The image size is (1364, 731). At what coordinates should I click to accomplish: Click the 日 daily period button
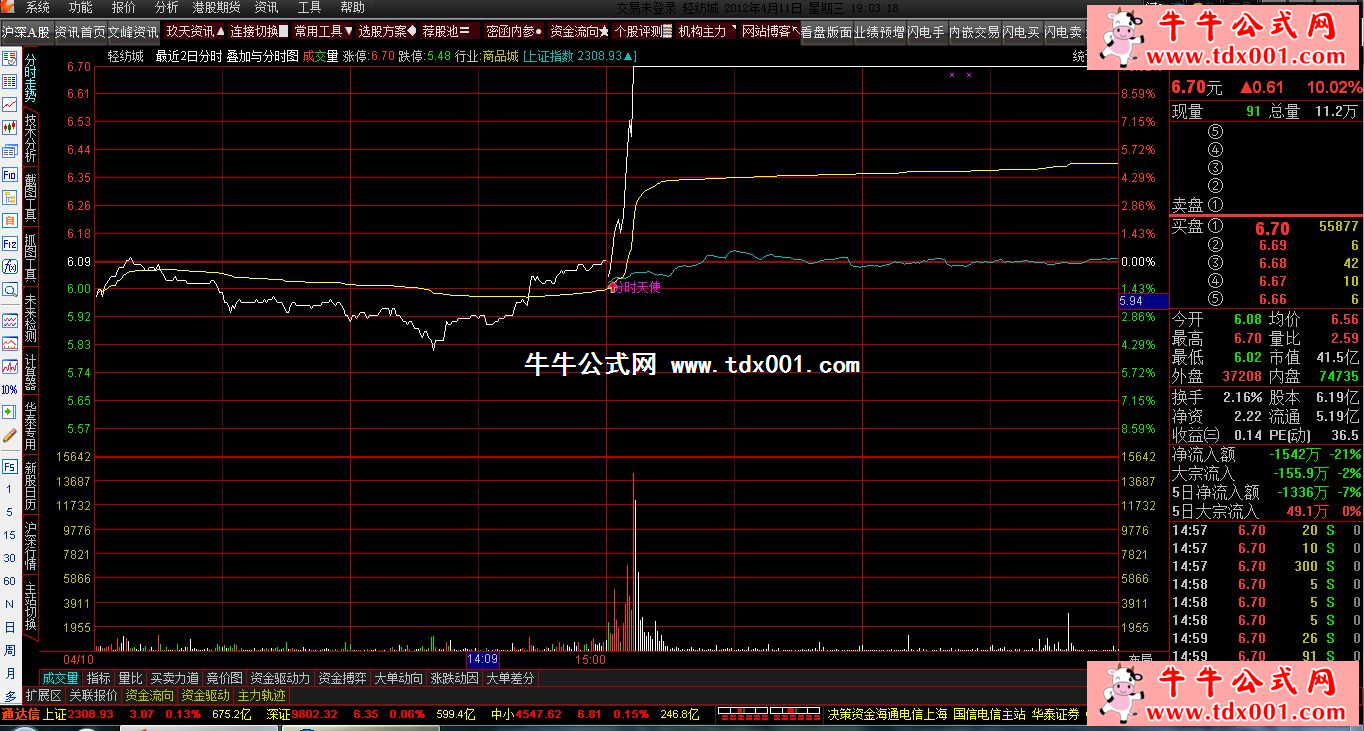tap(9, 627)
